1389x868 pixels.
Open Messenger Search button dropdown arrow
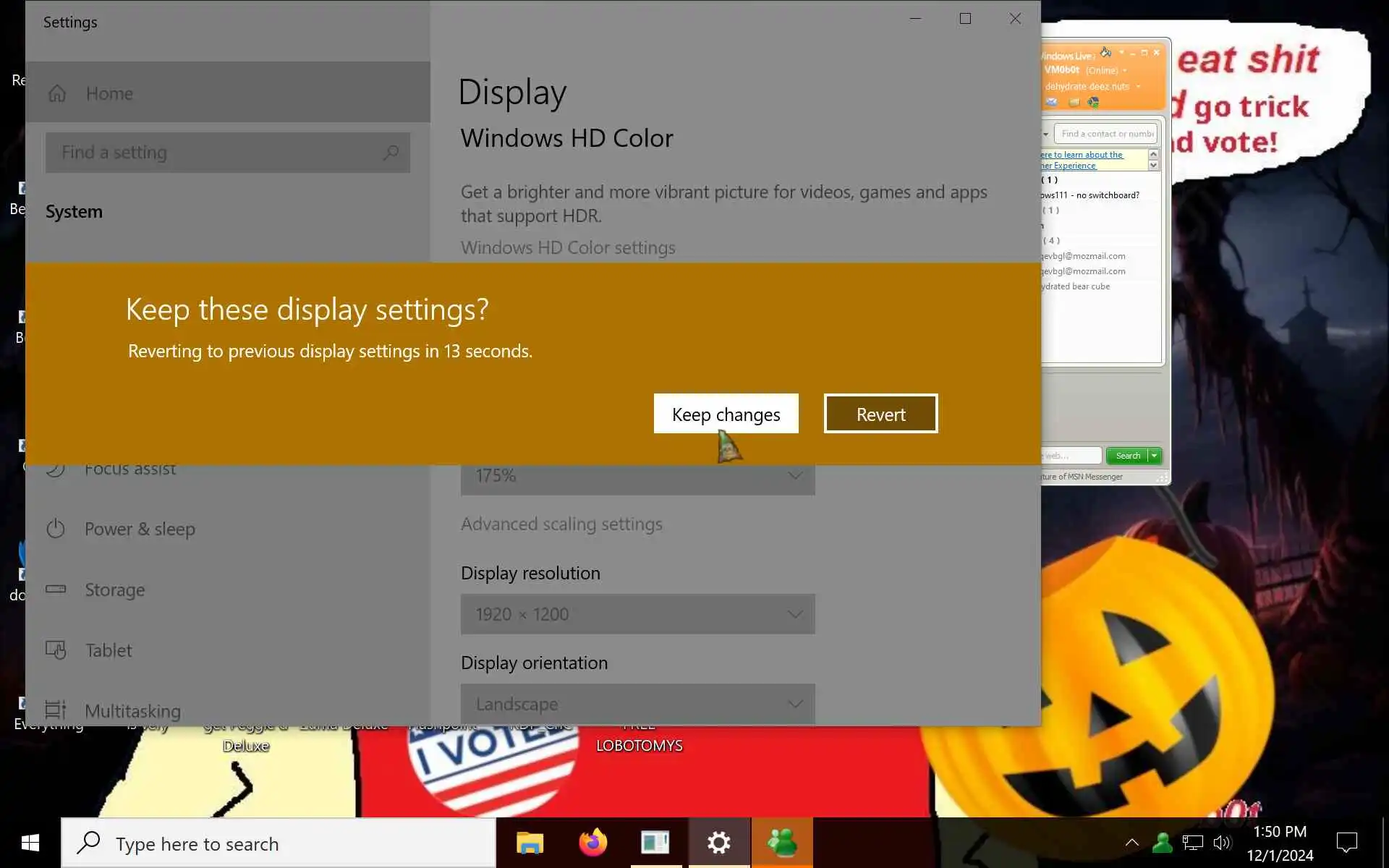point(1155,456)
